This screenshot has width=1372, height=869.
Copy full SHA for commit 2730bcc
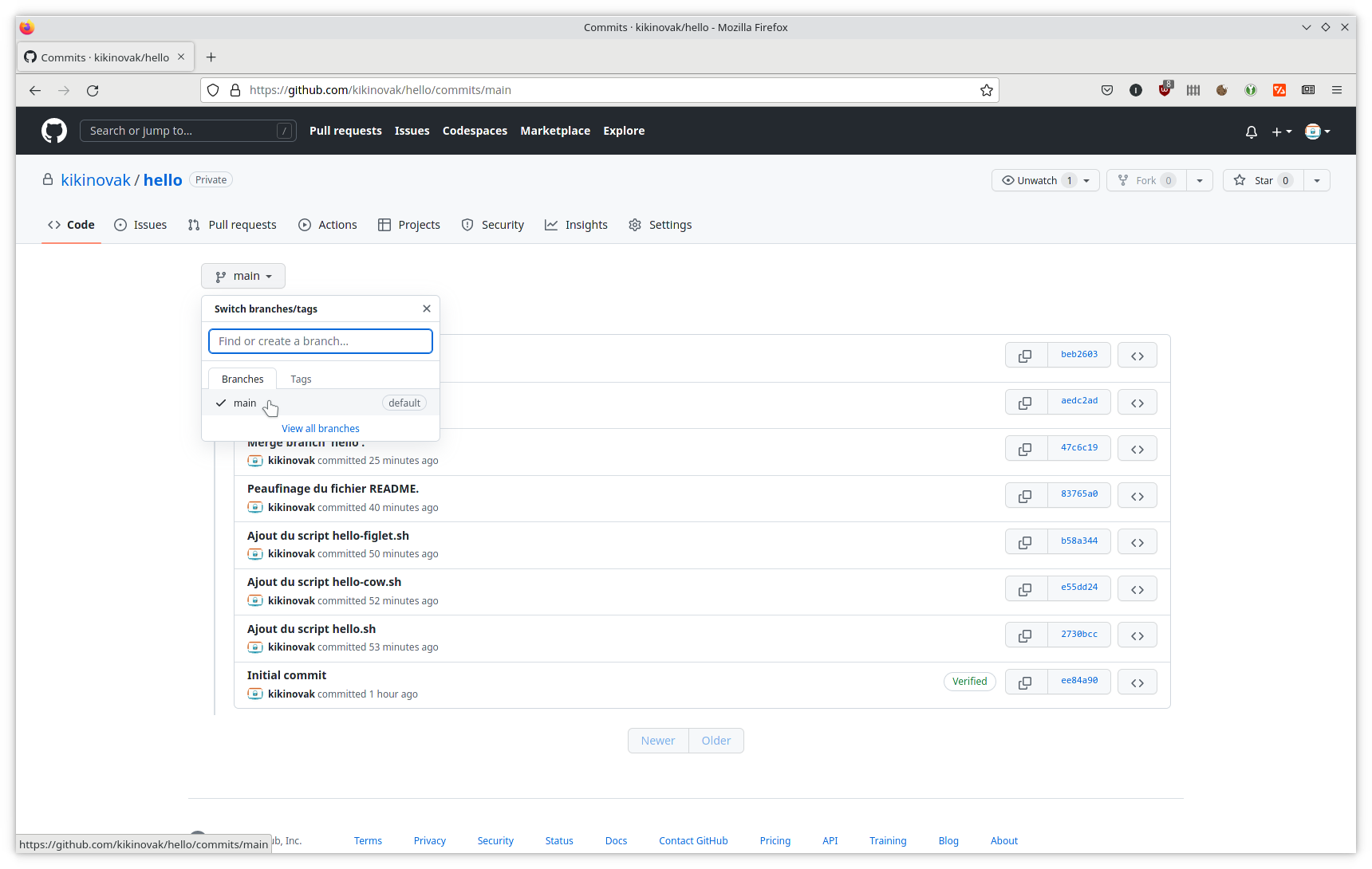click(x=1026, y=635)
